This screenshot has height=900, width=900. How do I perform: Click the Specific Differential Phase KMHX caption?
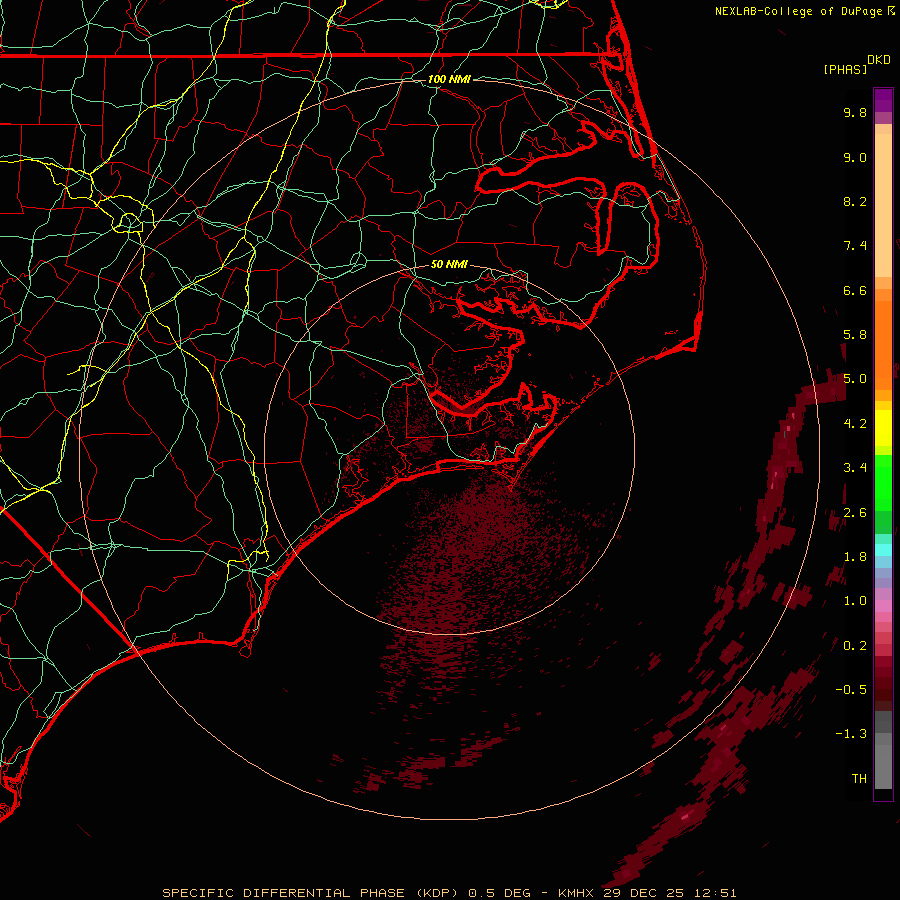pyautogui.click(x=449, y=893)
